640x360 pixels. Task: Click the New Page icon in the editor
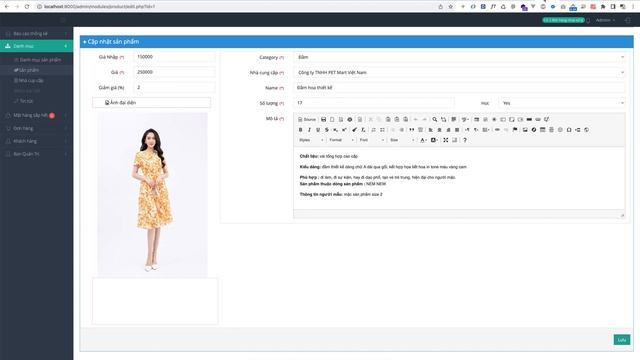[x=332, y=120]
